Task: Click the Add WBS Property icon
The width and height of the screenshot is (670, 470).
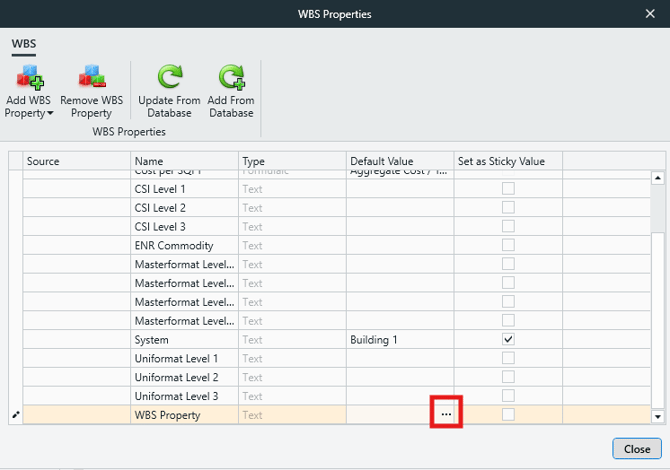Action: click(x=29, y=77)
